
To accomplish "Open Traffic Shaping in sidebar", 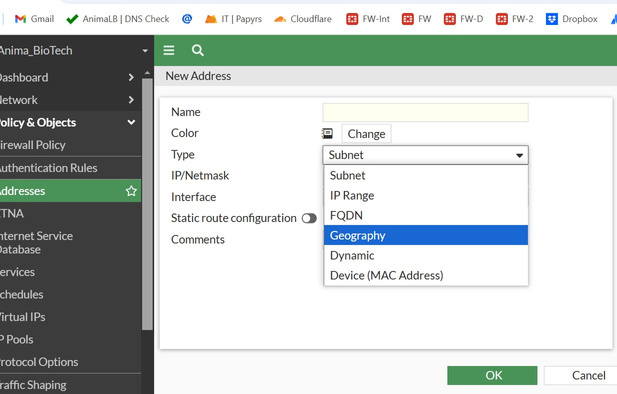I will pyautogui.click(x=70, y=385).
